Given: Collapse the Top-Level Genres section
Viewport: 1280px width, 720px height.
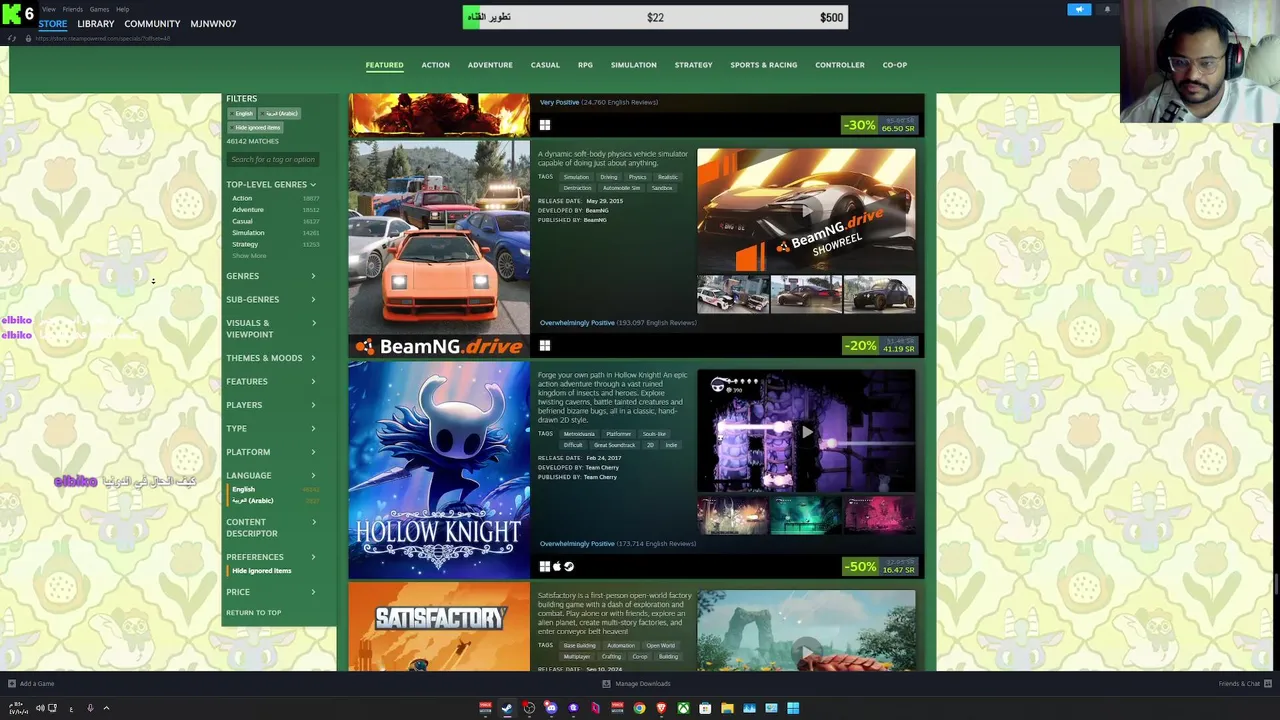Looking at the screenshot, I should click(271, 185).
